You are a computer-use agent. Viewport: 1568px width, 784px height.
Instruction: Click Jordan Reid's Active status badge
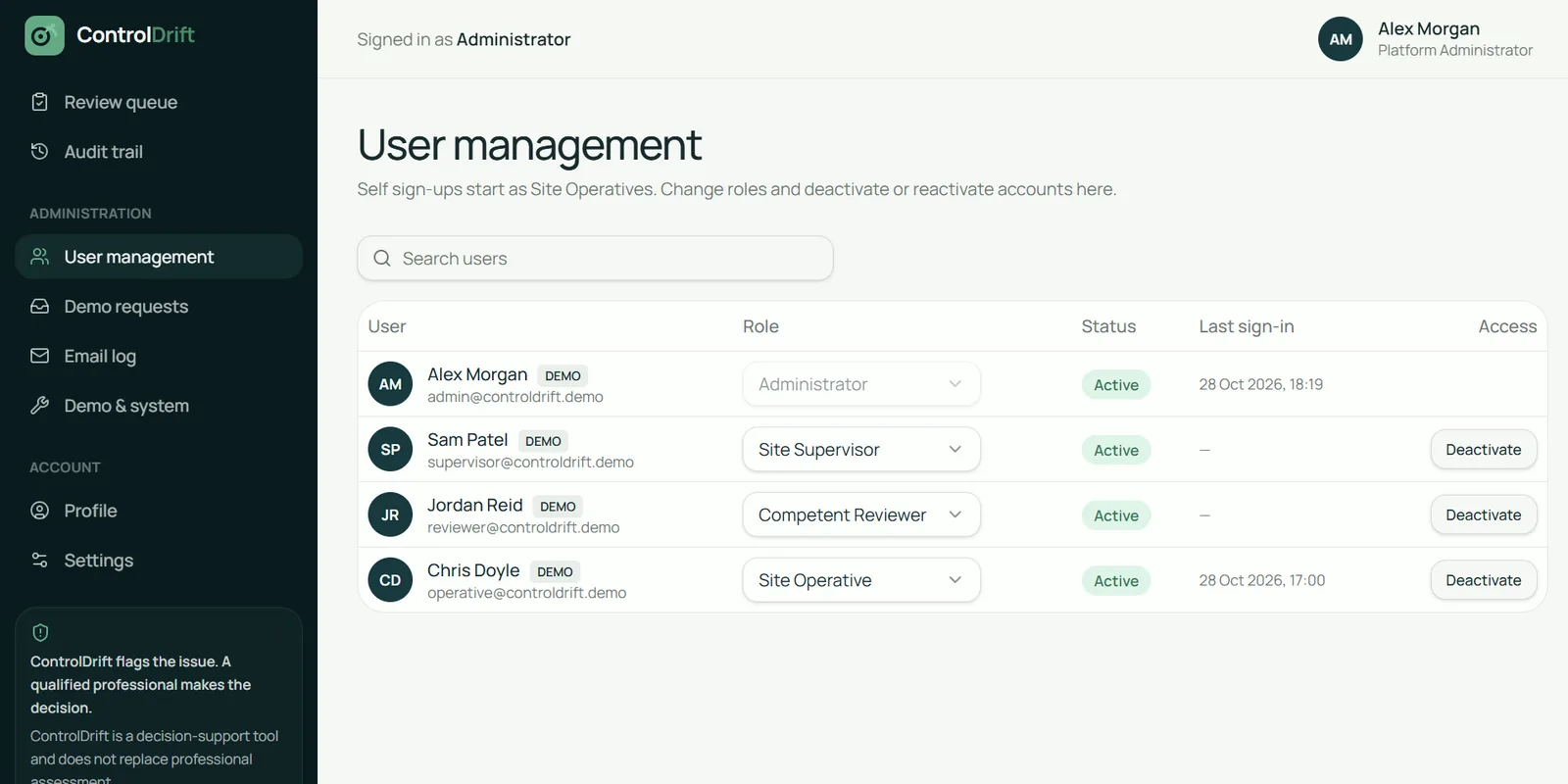[1116, 515]
